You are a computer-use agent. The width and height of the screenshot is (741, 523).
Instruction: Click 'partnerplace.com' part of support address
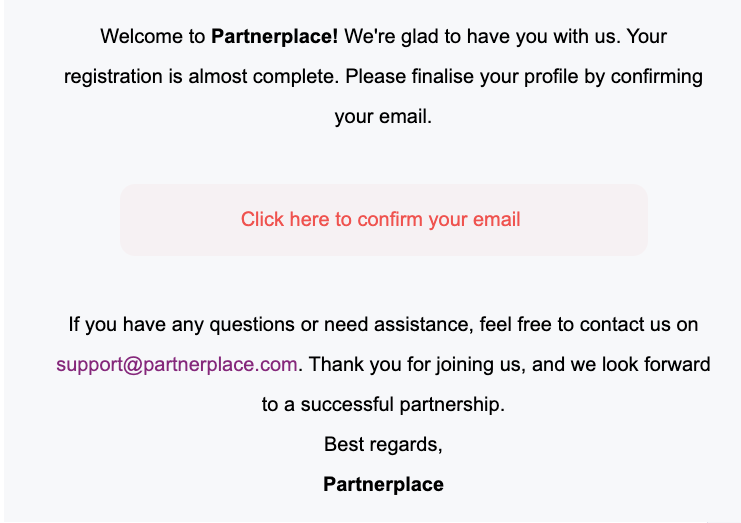click(x=220, y=365)
